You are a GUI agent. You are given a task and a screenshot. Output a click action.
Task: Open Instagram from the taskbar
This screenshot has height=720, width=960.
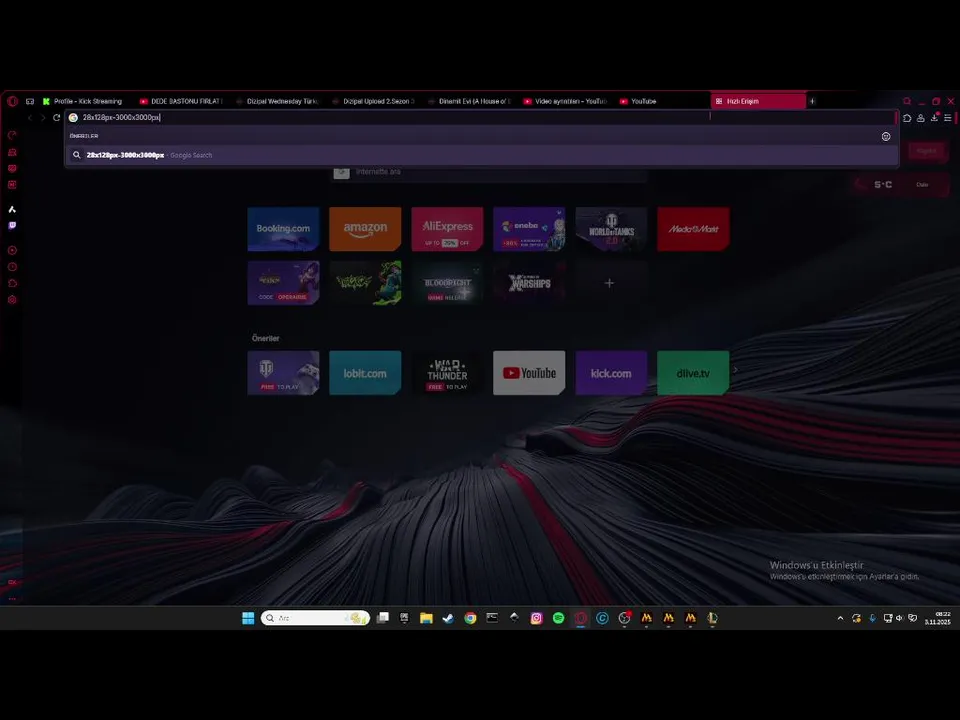(x=536, y=618)
